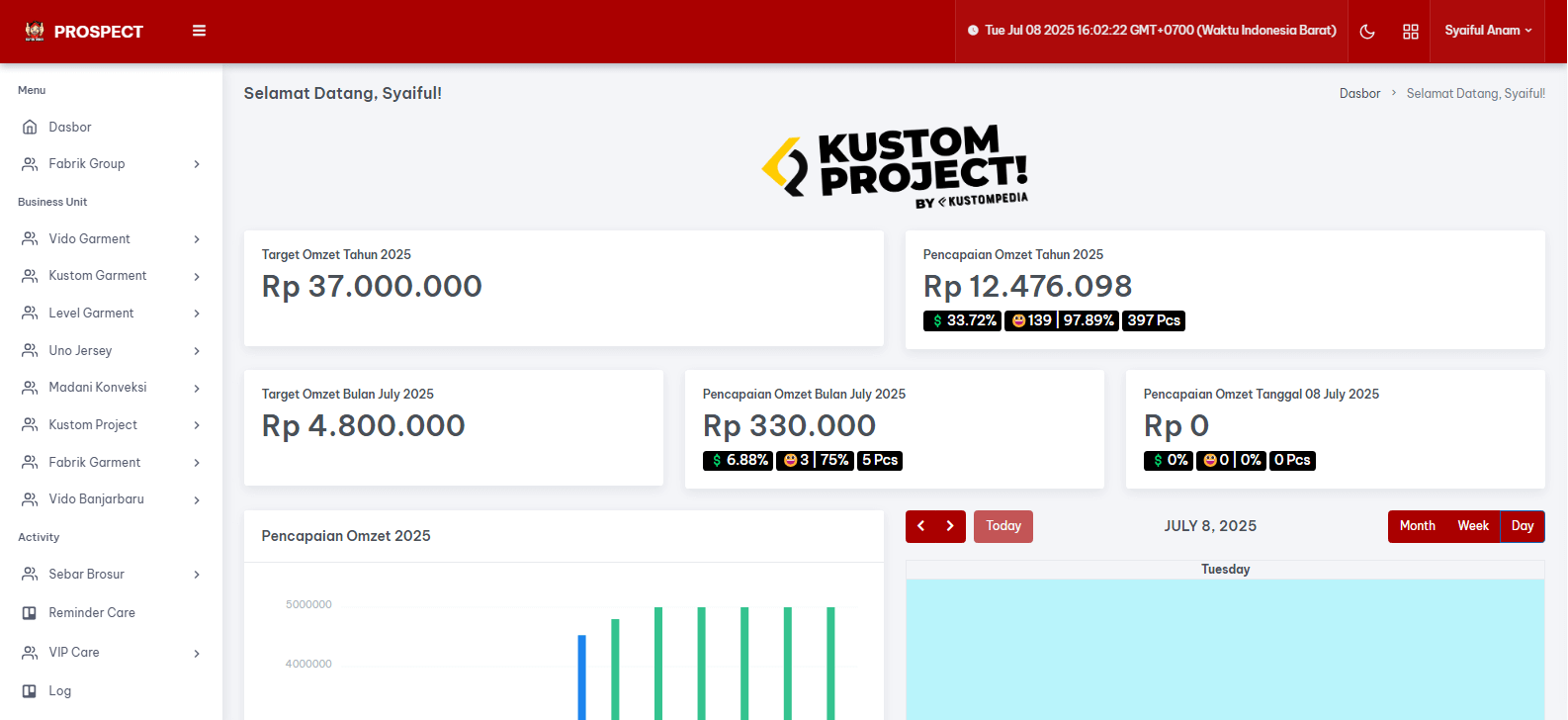Click Rp 4.800.000 monthly target value
The width and height of the screenshot is (1568, 720).
pos(363,426)
